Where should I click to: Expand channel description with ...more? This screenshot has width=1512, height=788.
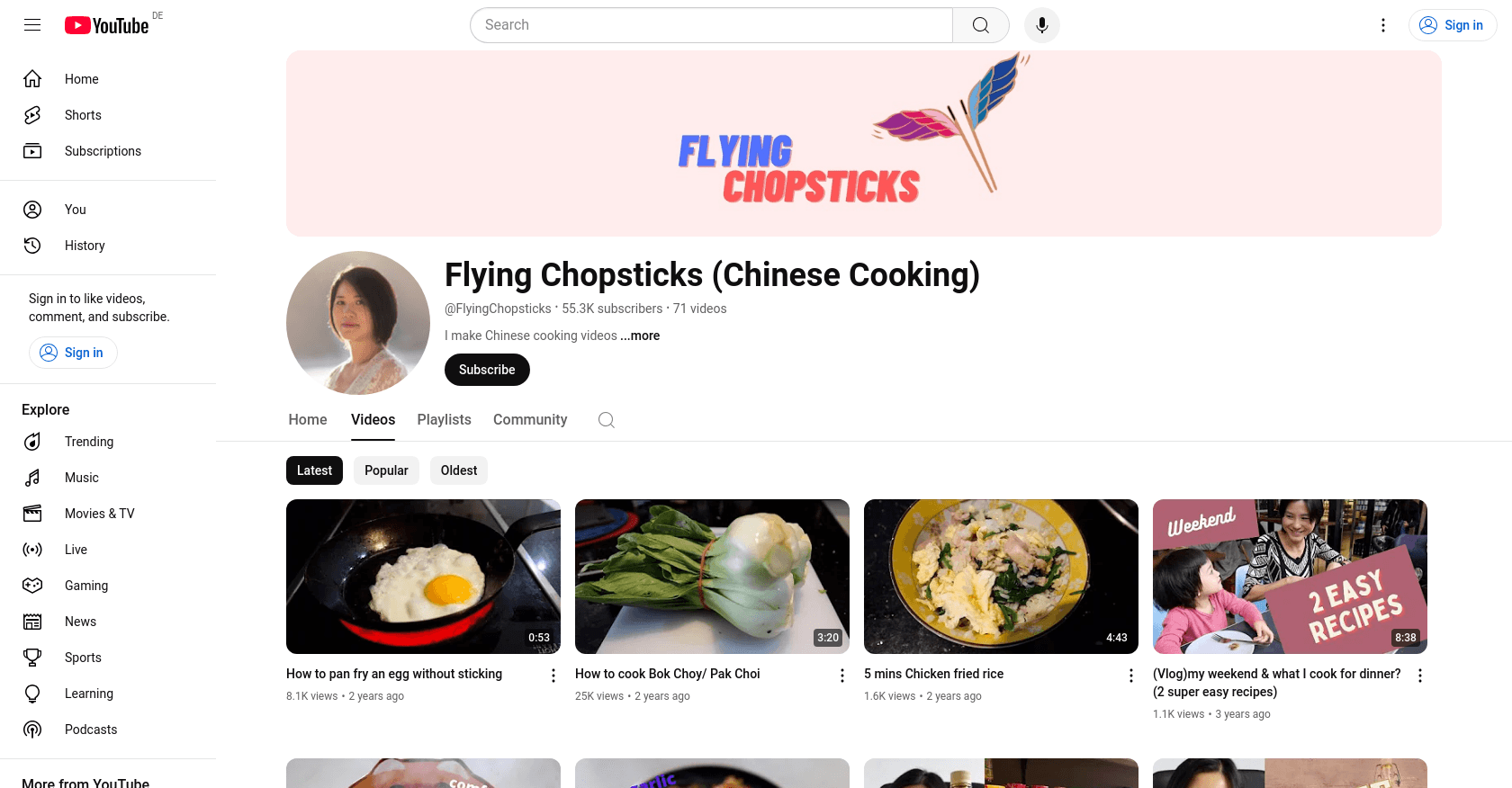[x=640, y=336]
